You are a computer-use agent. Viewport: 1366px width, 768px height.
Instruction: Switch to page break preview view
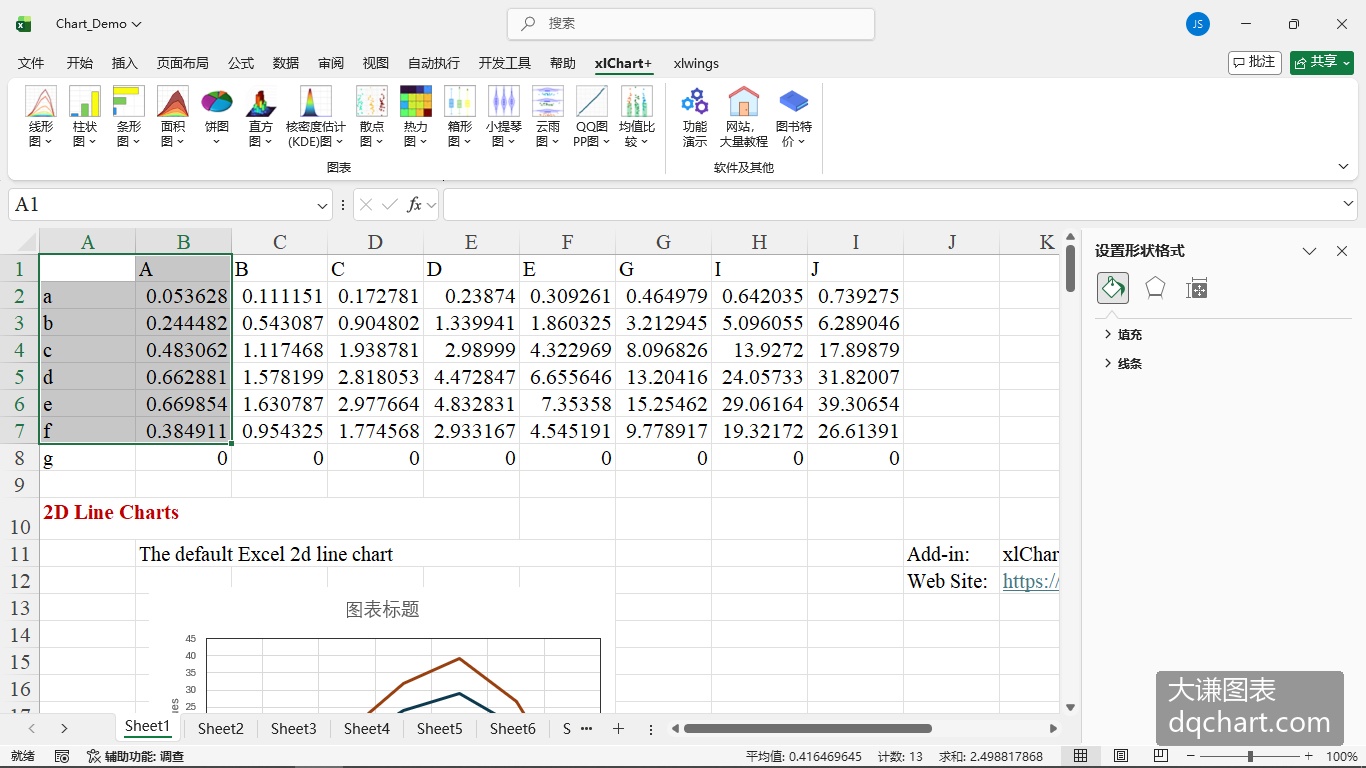click(1161, 756)
